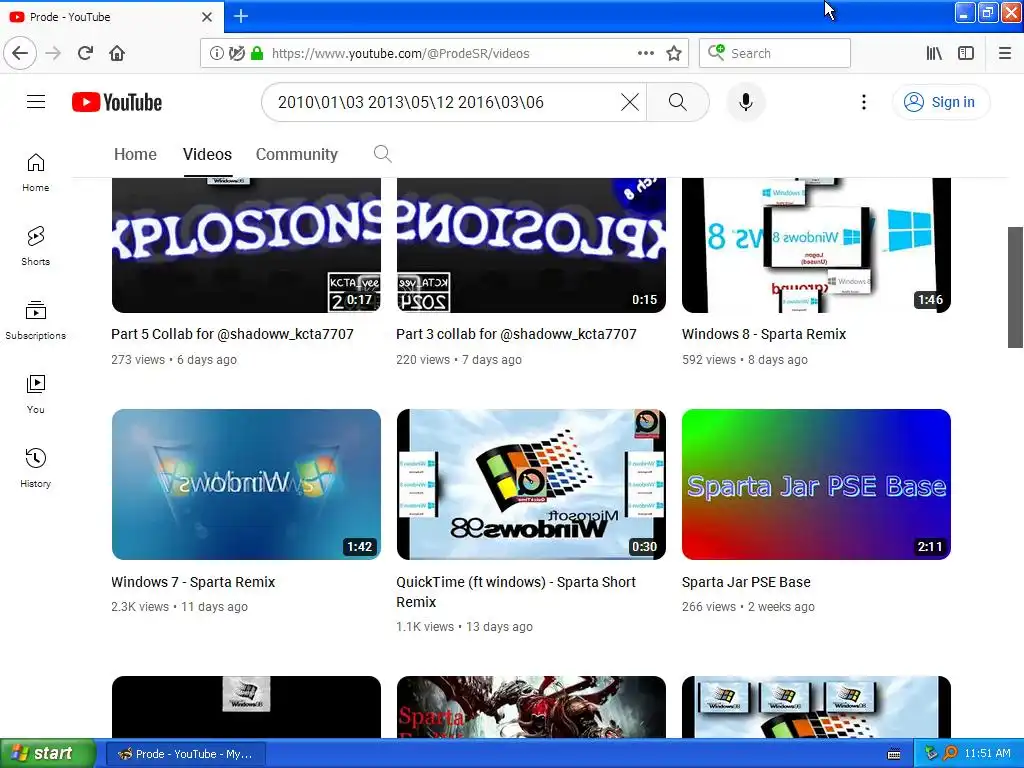Image resolution: width=1024 pixels, height=768 pixels.
Task: Open the browser Library icon
Action: coord(934,53)
